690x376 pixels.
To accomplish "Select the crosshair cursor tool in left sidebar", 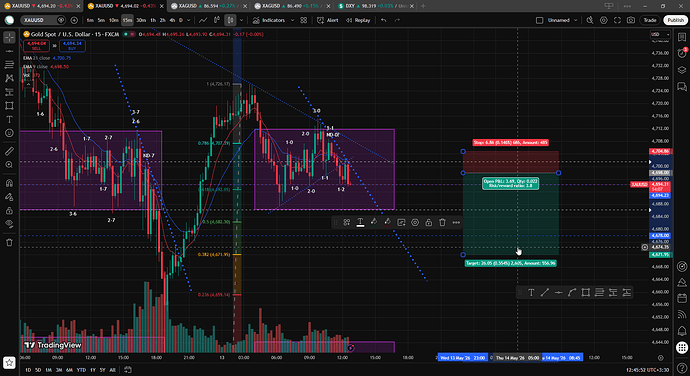I will coord(9,38).
